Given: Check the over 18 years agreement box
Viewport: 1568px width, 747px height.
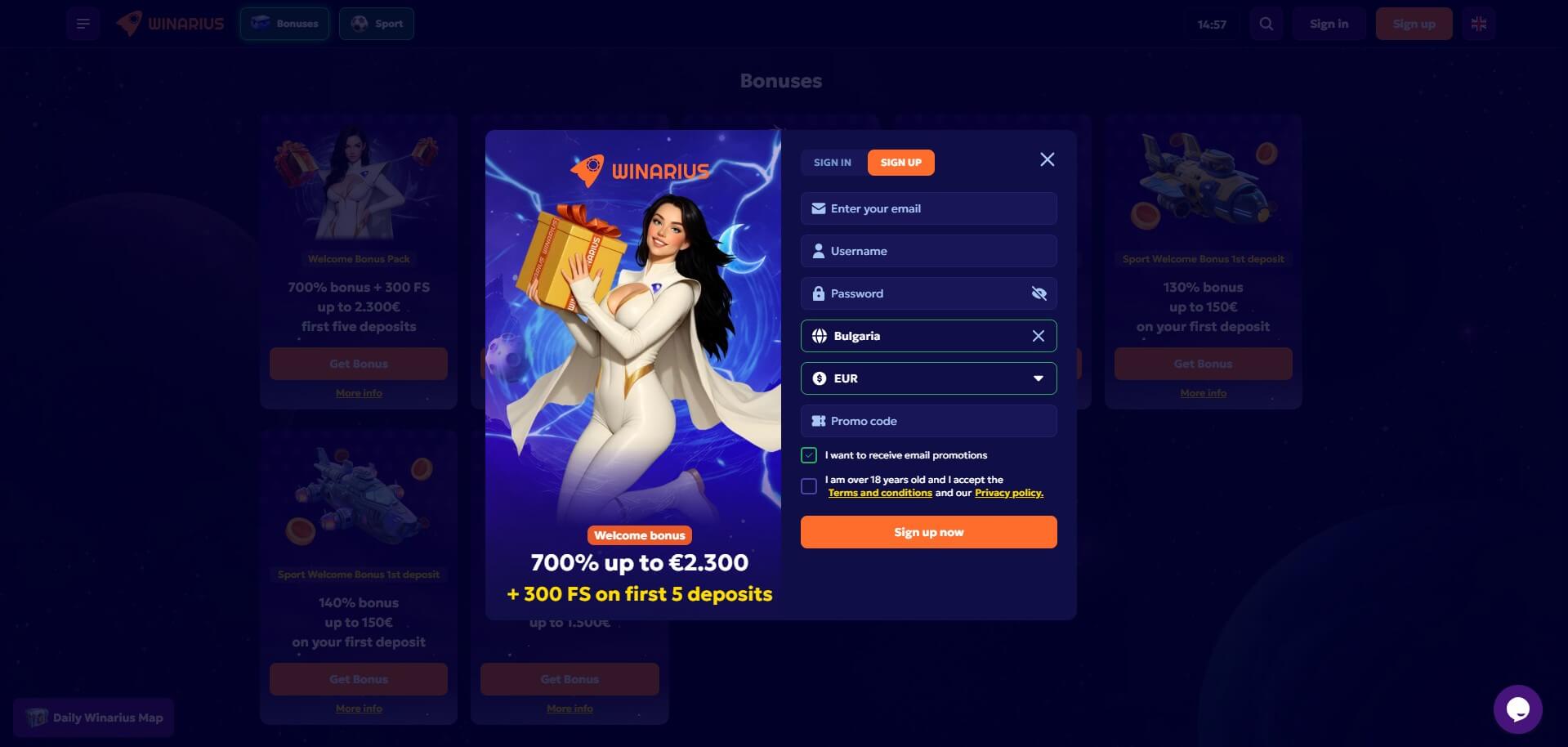Looking at the screenshot, I should tap(809, 486).
